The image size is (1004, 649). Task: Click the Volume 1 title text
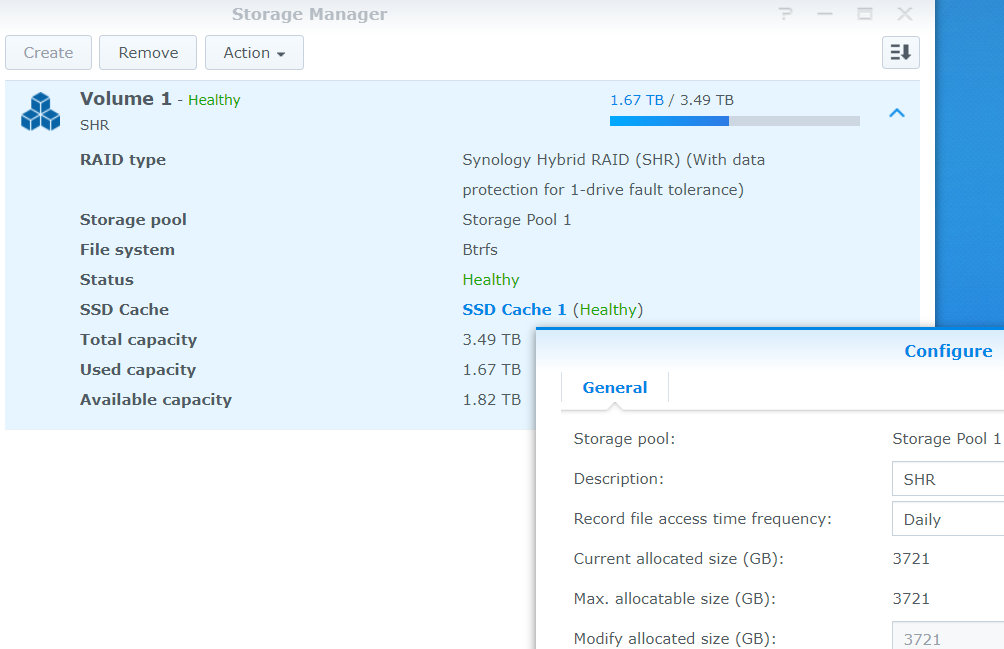pos(126,99)
